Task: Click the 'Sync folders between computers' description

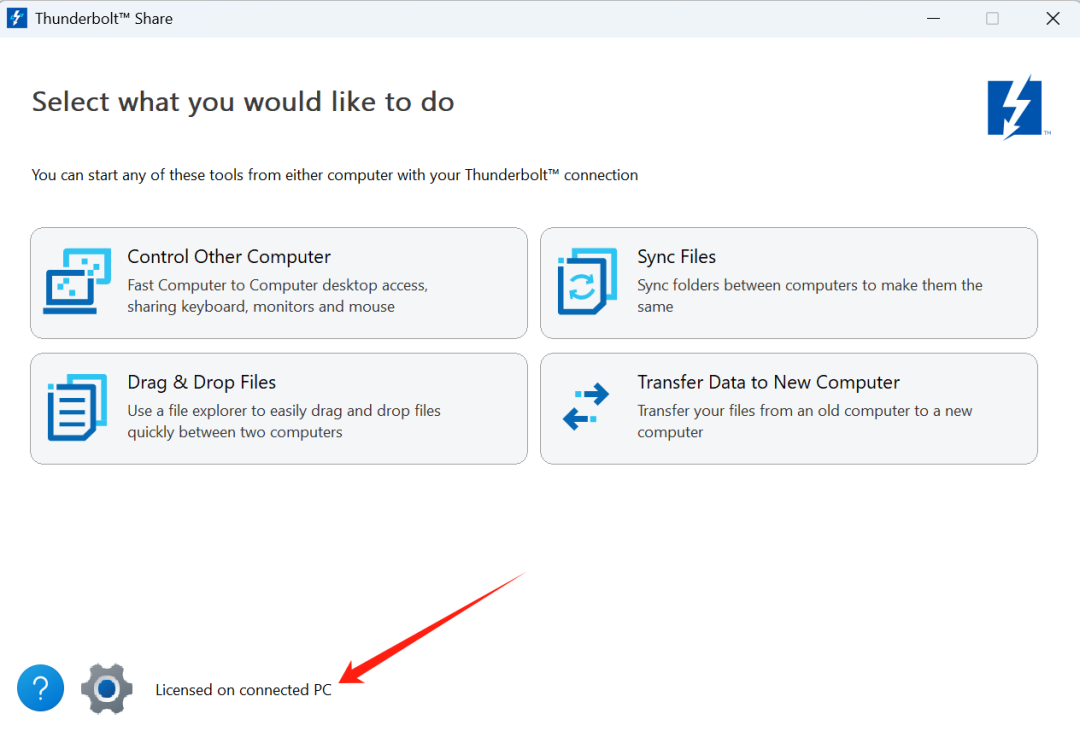Action: (810, 295)
